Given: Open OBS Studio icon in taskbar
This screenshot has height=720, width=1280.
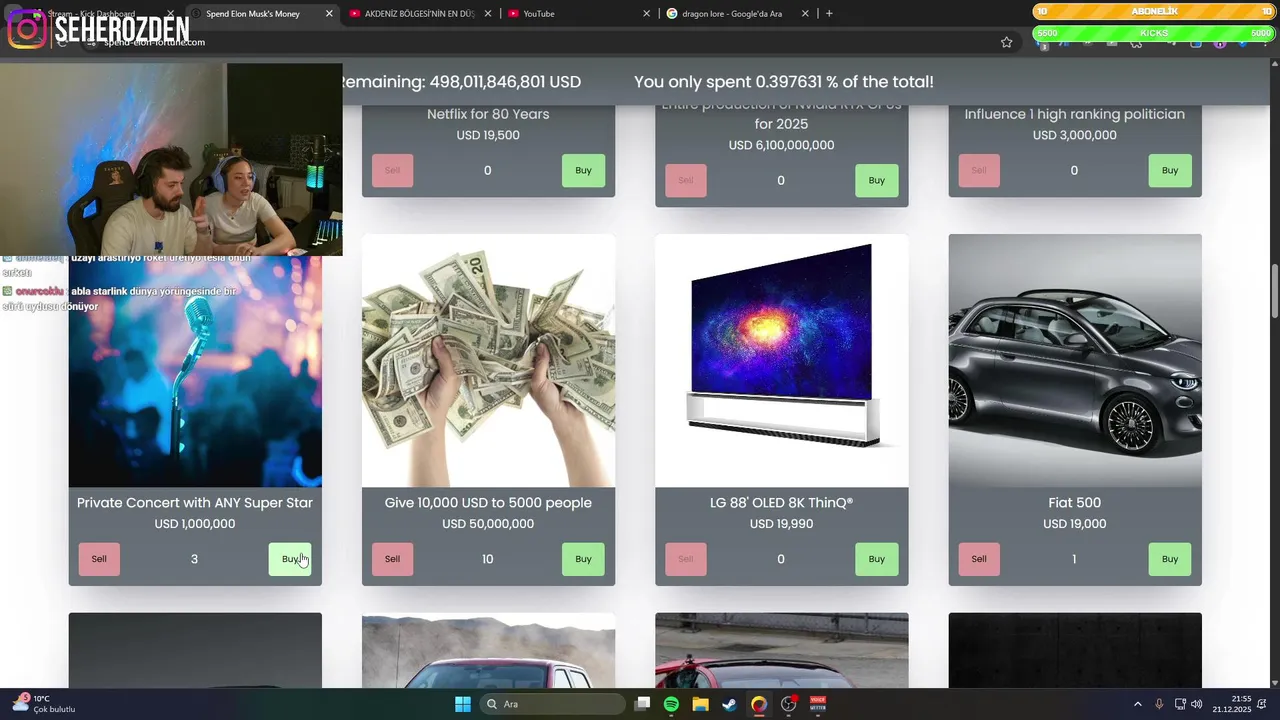Looking at the screenshot, I should coord(788,704).
